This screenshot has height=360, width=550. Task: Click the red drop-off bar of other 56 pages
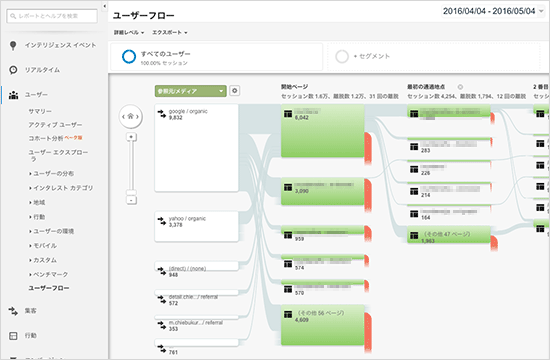pos(368,332)
